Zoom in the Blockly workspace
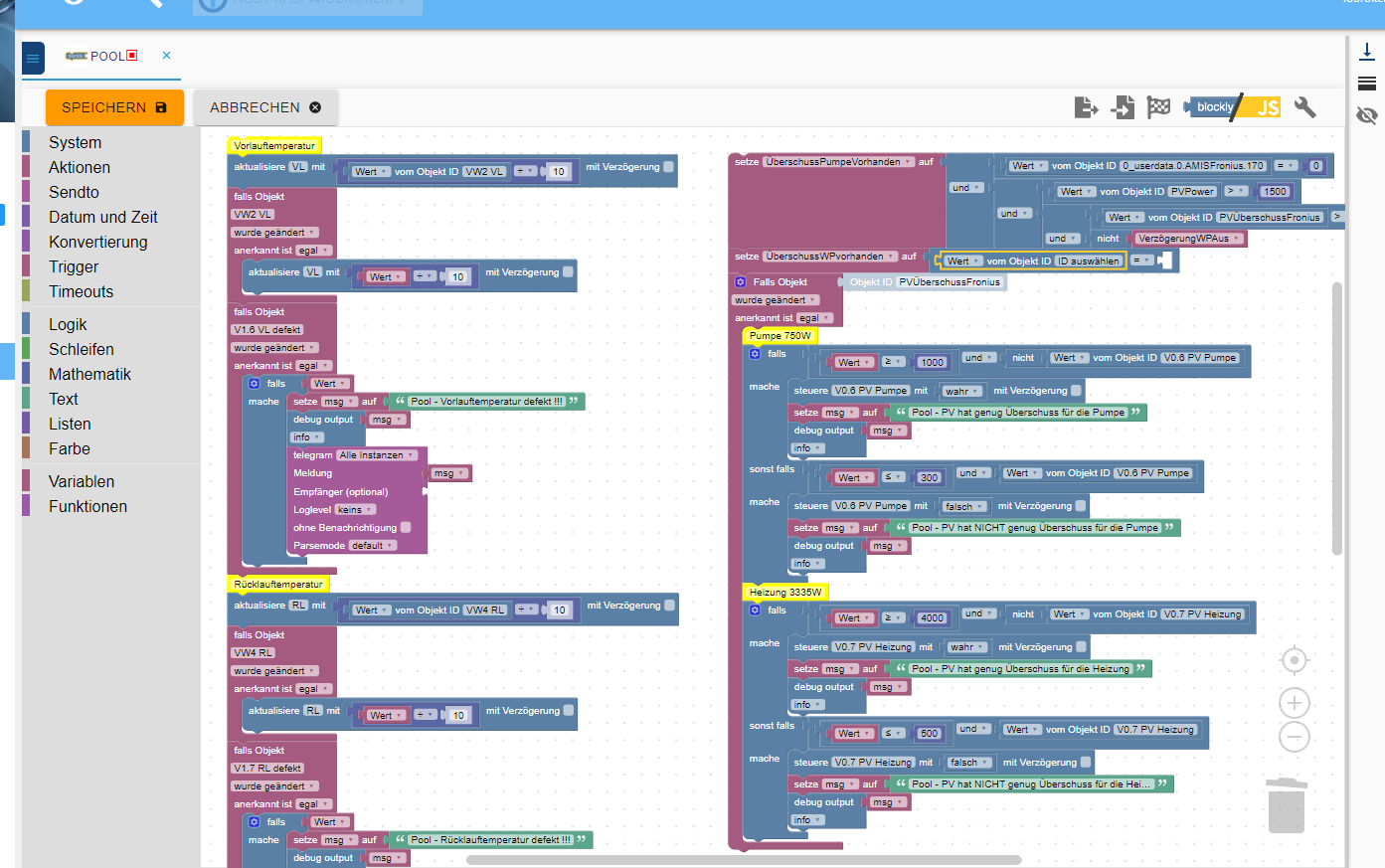 point(1294,704)
